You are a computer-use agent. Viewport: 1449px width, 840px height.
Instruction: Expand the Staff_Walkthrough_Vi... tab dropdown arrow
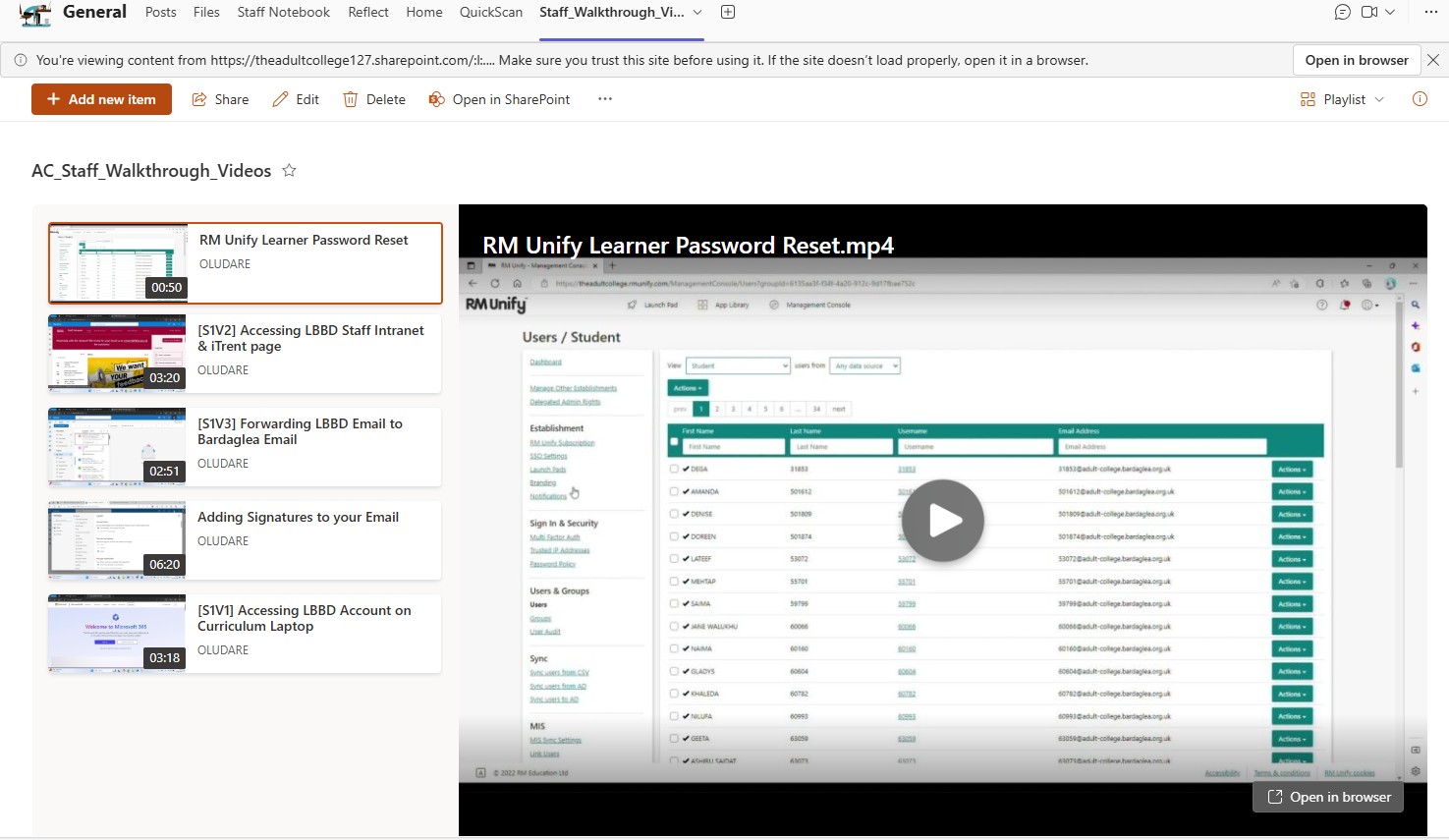(x=697, y=13)
